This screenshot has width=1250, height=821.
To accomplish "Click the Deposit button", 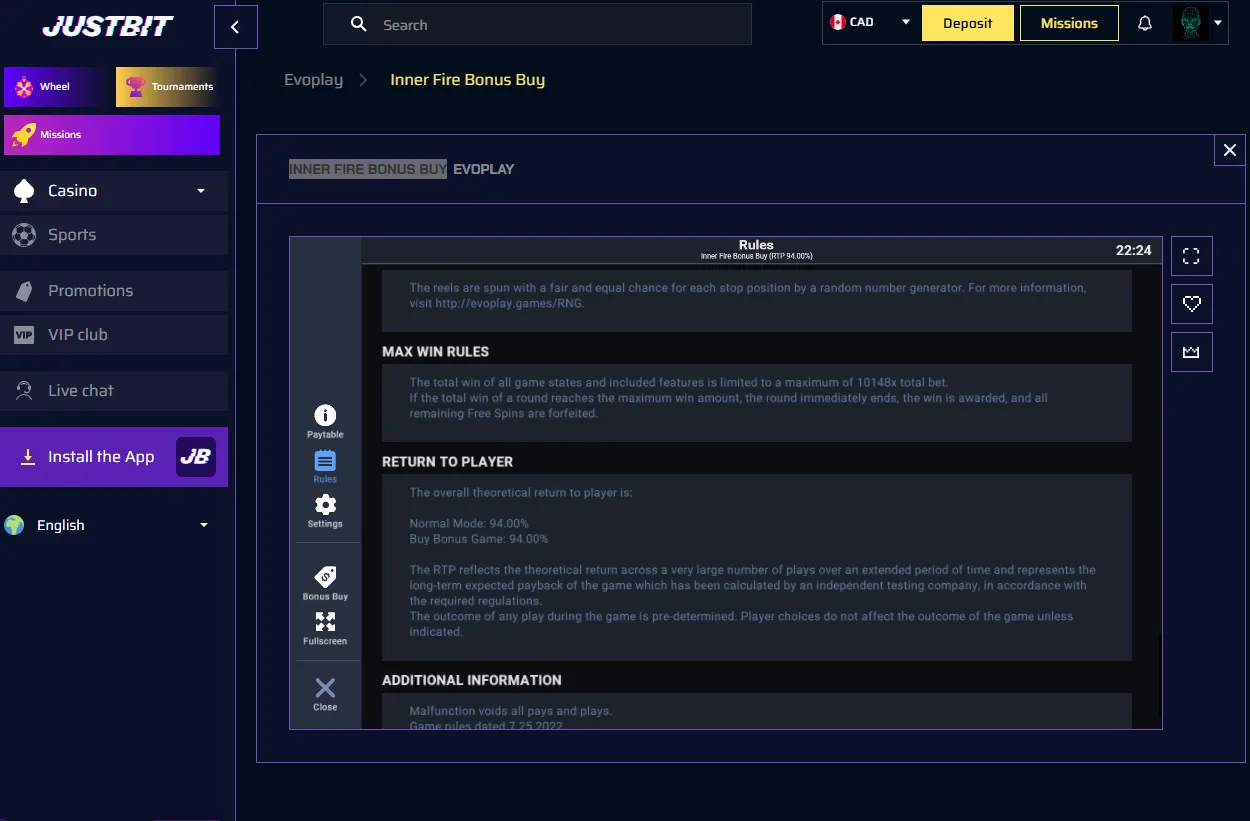I will pos(968,23).
